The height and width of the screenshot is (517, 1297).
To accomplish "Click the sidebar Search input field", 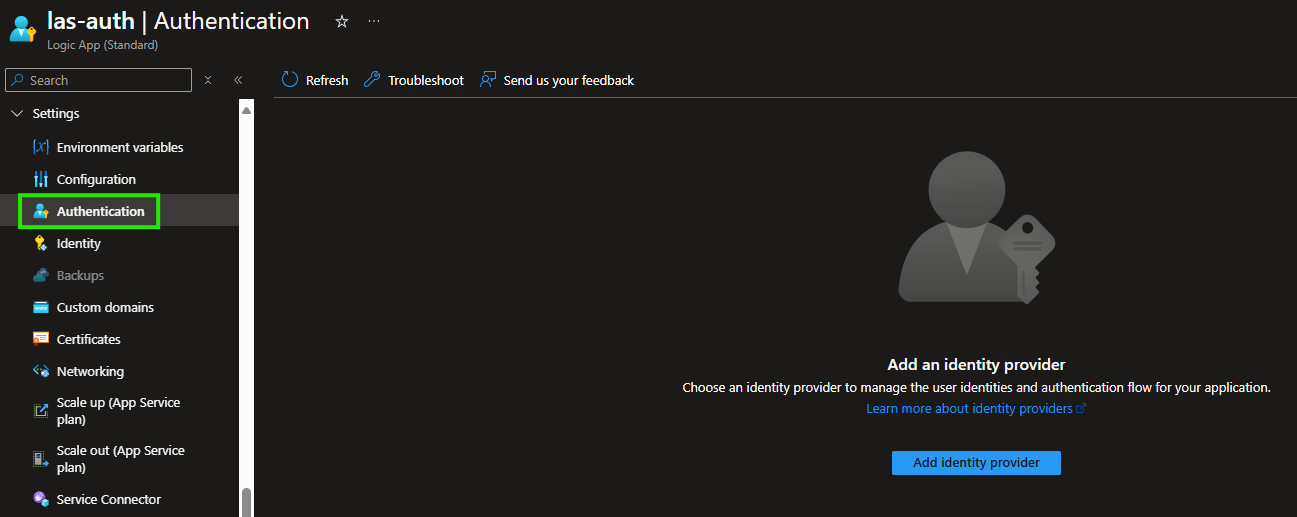I will [x=98, y=80].
